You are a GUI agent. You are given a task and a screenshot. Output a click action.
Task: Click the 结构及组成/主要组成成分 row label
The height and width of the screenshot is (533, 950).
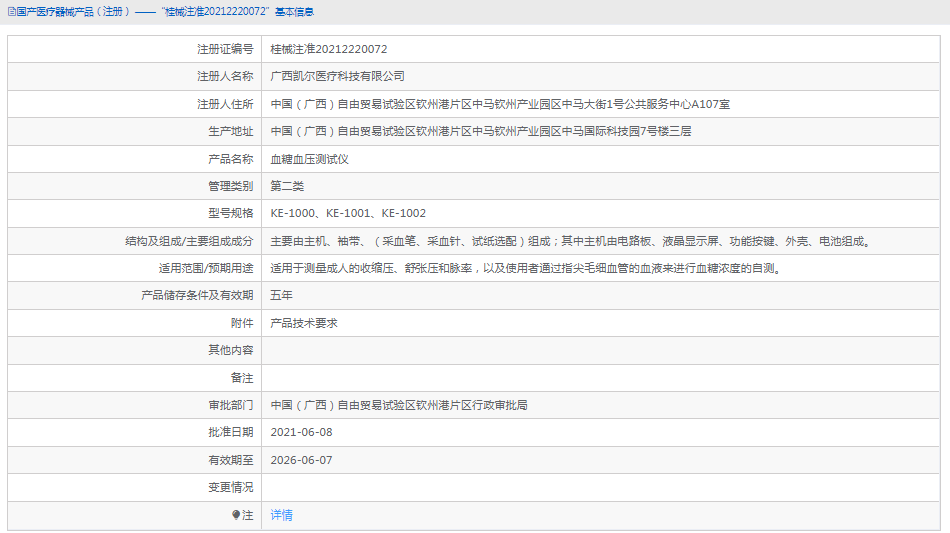tap(189, 241)
